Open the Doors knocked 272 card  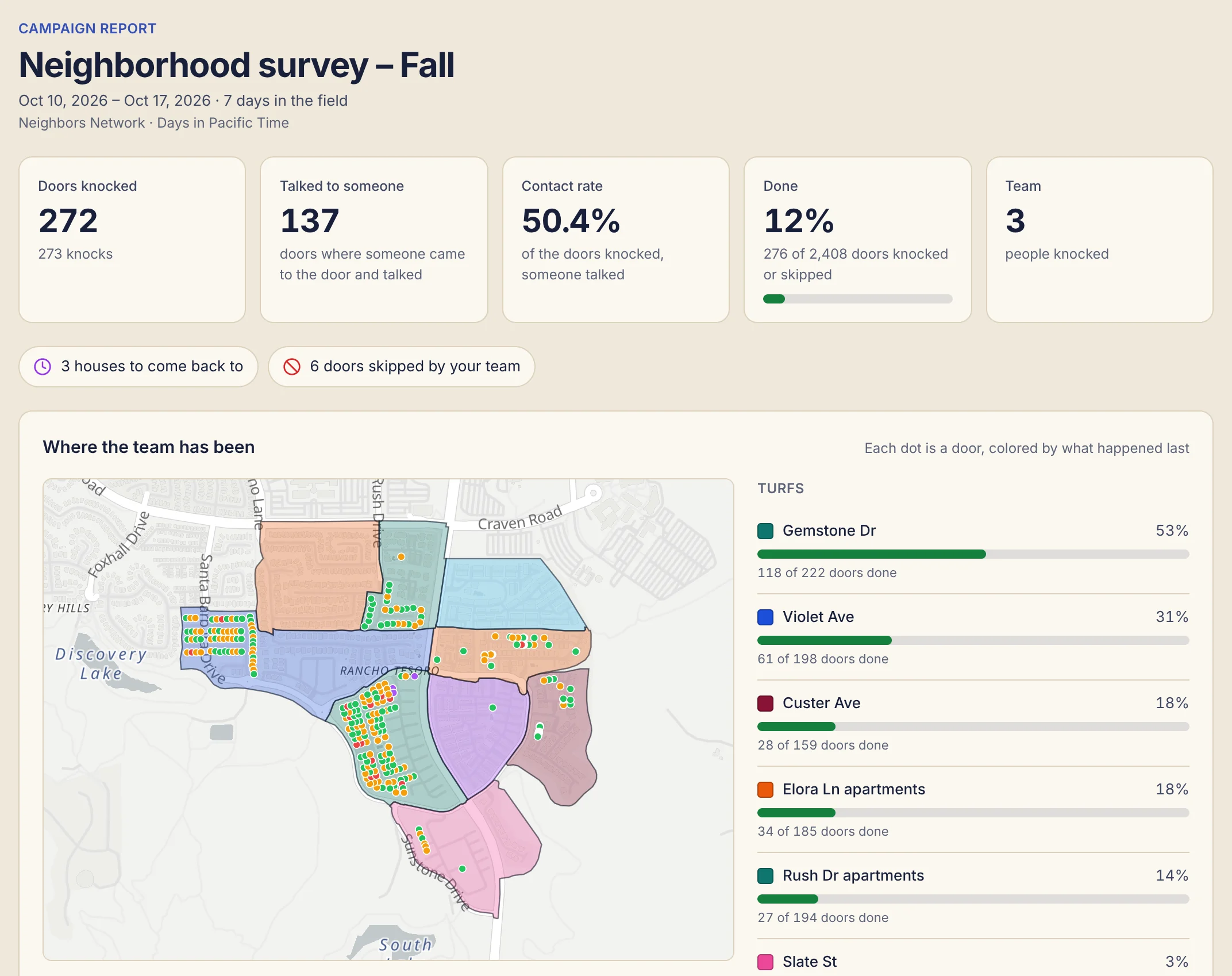132,240
